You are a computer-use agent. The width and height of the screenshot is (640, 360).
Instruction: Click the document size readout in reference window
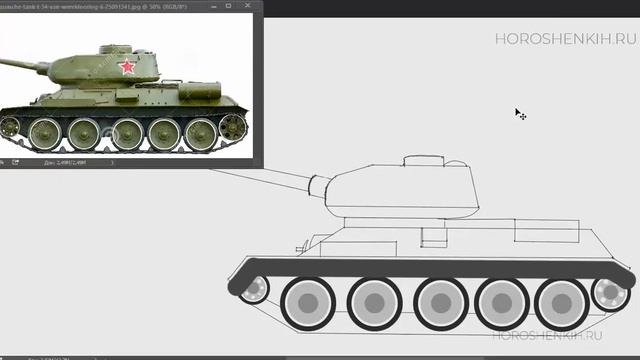coord(65,162)
